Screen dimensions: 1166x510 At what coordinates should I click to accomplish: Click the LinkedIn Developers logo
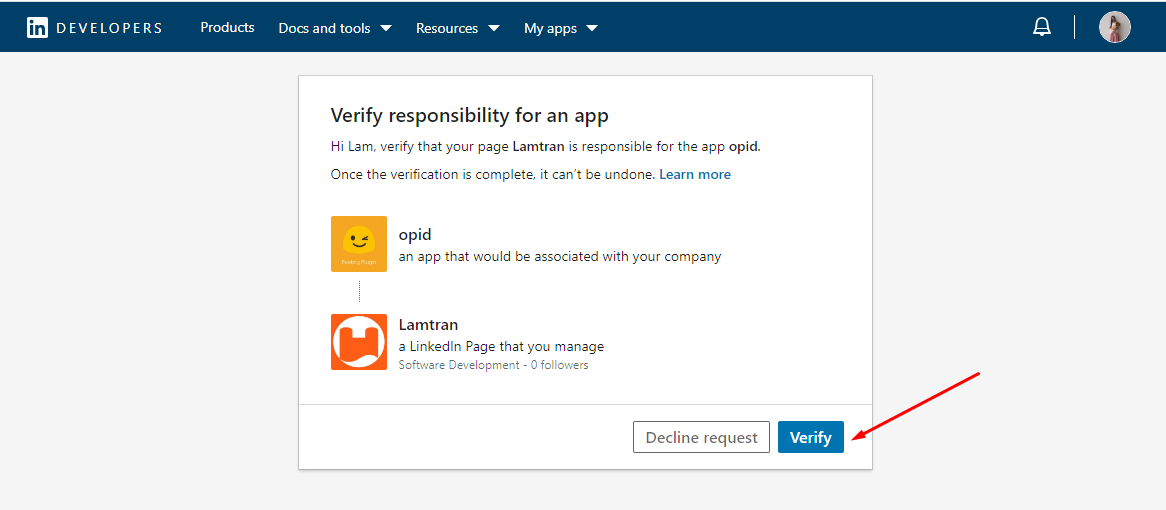click(x=94, y=28)
